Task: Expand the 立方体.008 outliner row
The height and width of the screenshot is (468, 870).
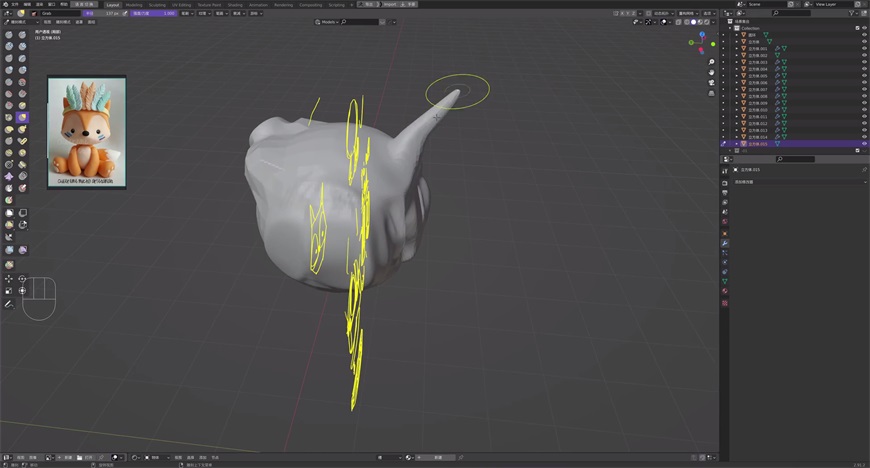Action: click(x=737, y=96)
